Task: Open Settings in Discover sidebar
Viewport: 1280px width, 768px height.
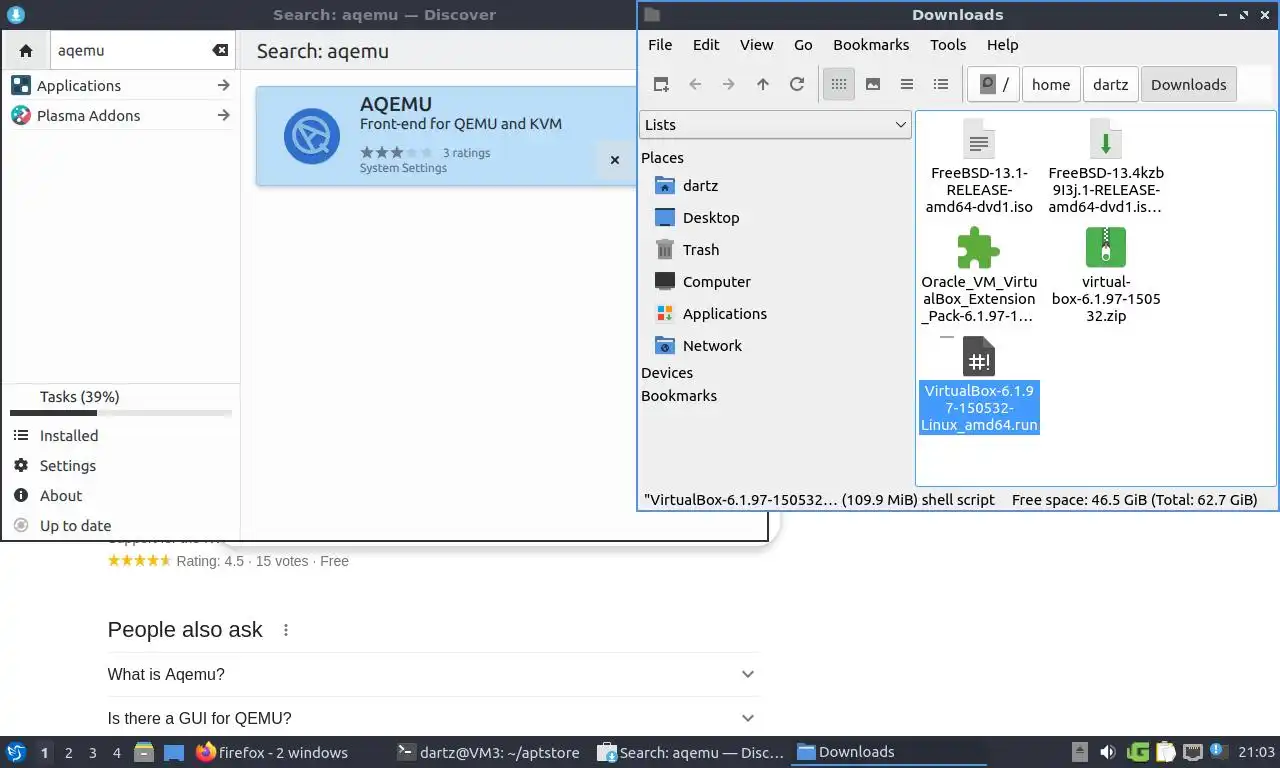Action: click(x=120, y=466)
